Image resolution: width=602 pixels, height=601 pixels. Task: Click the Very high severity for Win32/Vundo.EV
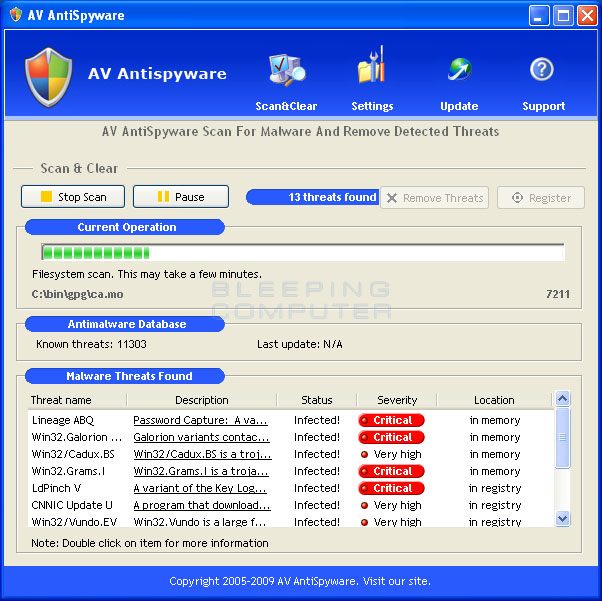pos(391,522)
